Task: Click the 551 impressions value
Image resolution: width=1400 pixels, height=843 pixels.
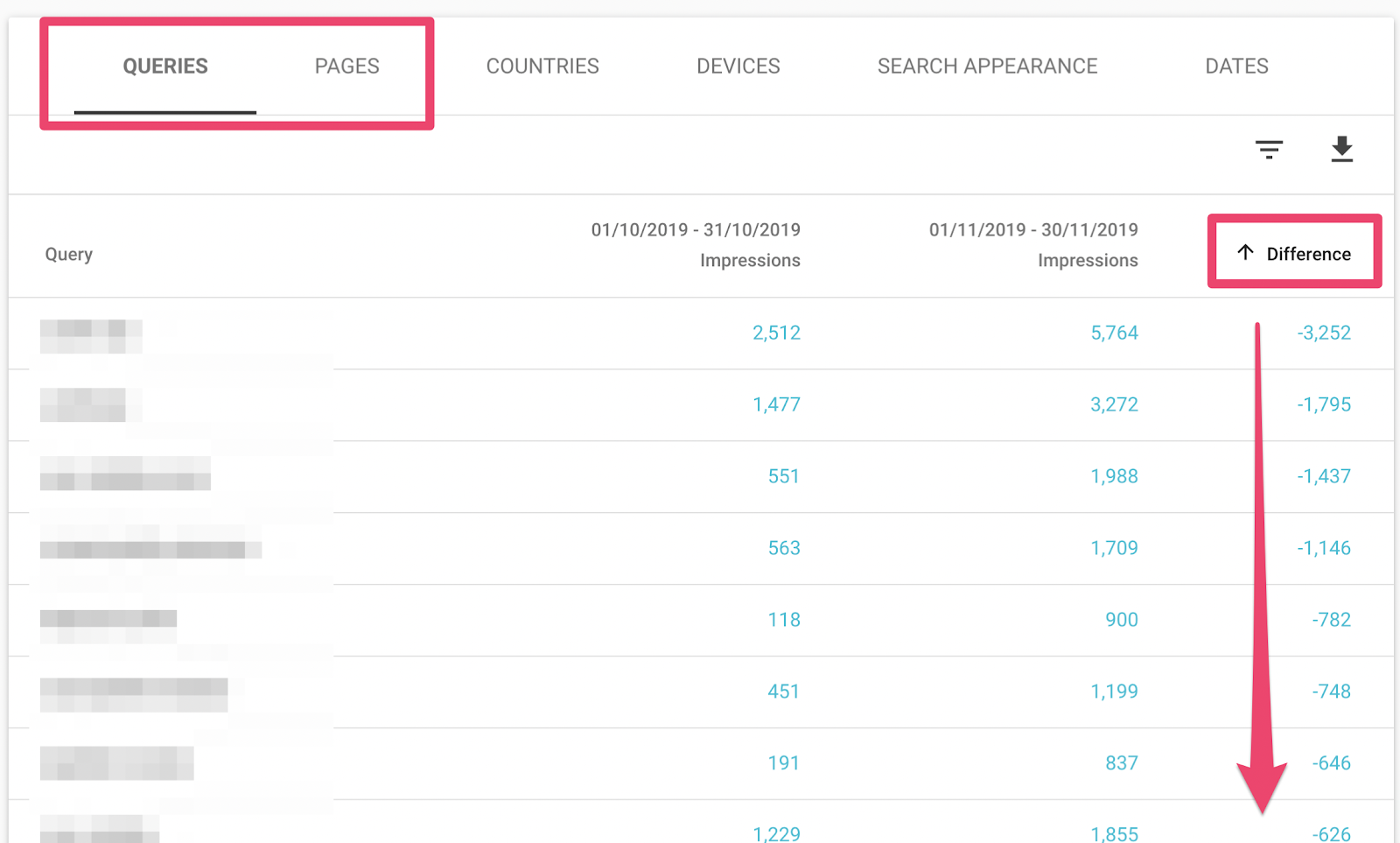Action: [x=784, y=476]
